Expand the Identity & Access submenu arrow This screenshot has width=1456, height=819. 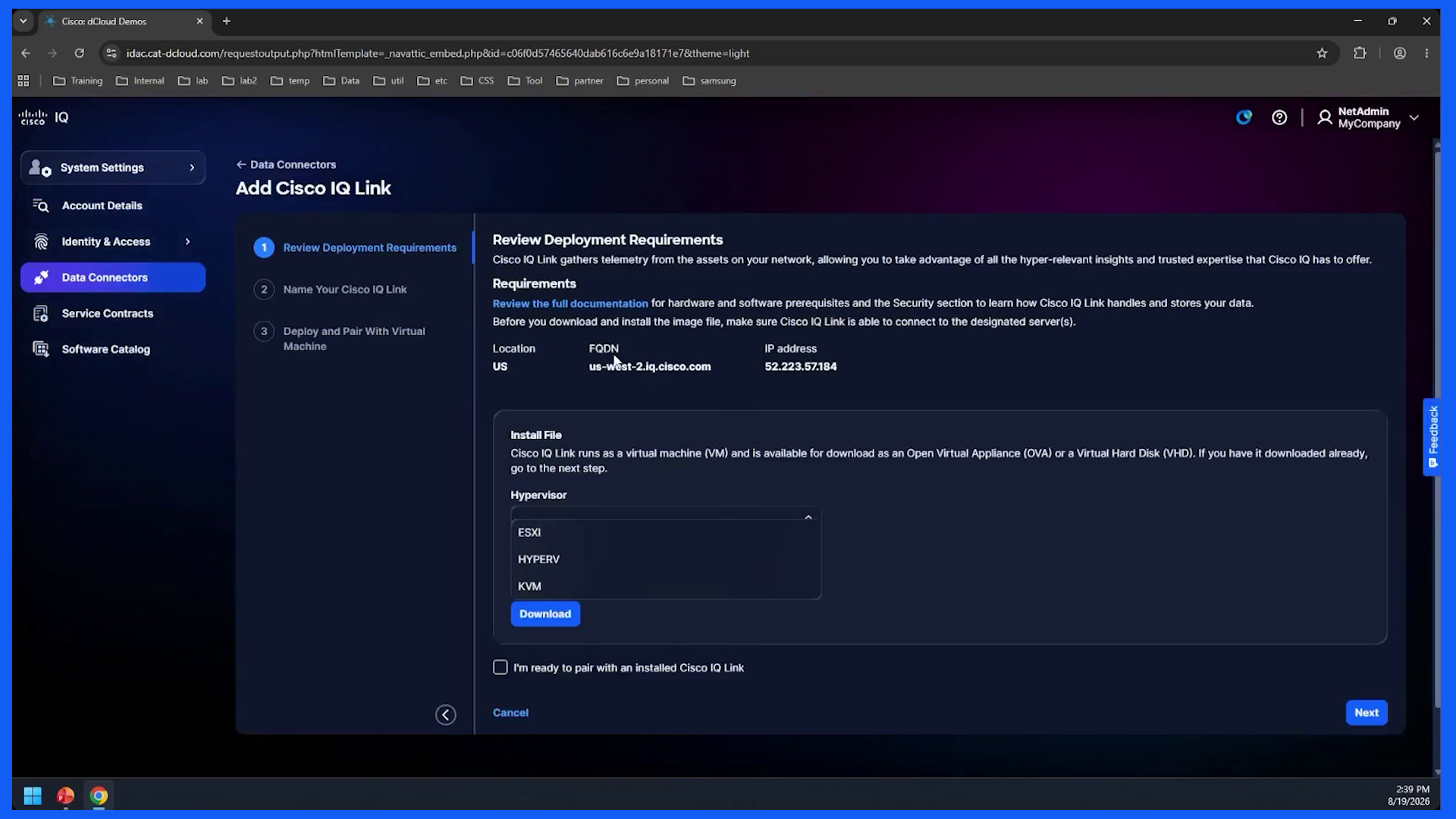tap(187, 242)
